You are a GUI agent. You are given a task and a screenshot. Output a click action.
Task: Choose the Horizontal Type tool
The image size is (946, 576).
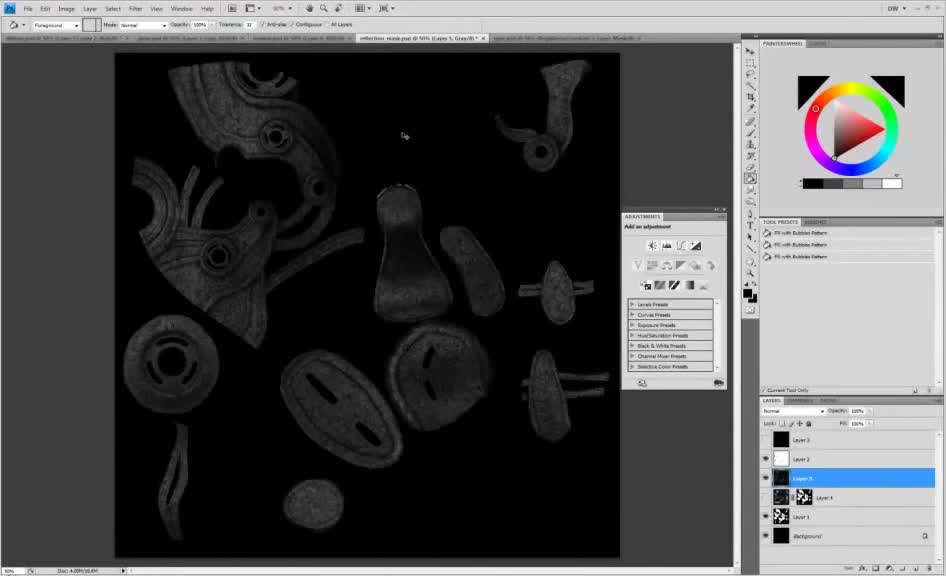coord(750,225)
